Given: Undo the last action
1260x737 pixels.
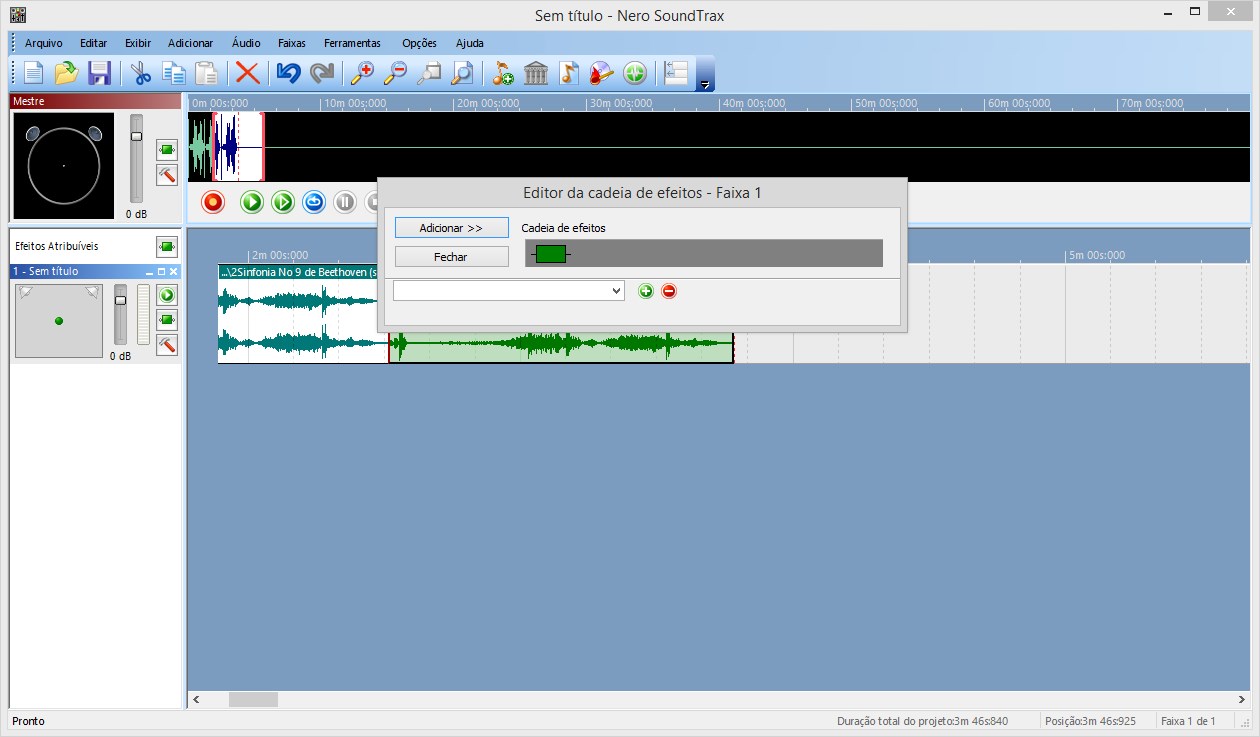Looking at the screenshot, I should click(x=289, y=73).
